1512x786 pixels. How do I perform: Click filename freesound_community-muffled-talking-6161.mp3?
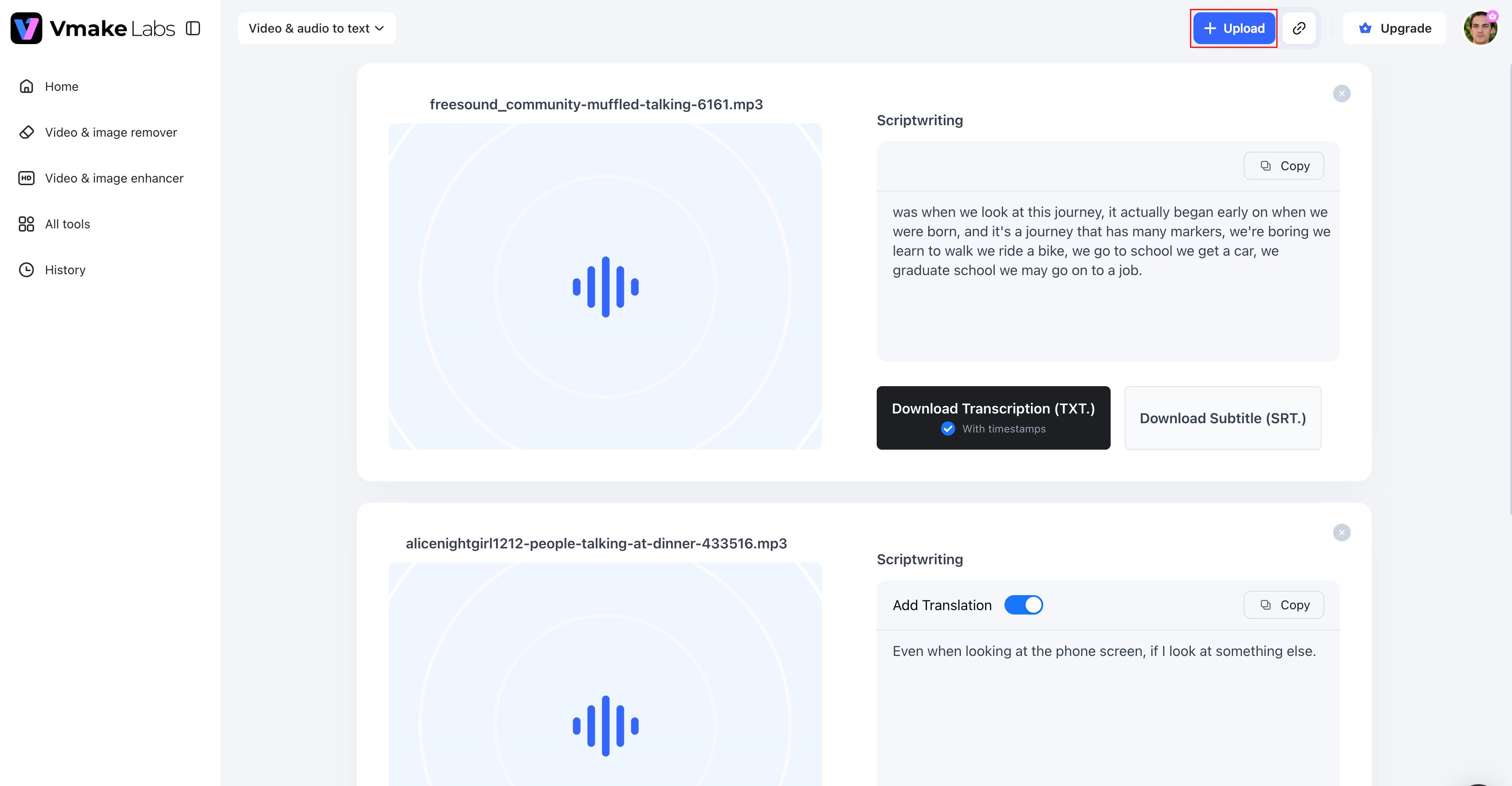(x=597, y=104)
